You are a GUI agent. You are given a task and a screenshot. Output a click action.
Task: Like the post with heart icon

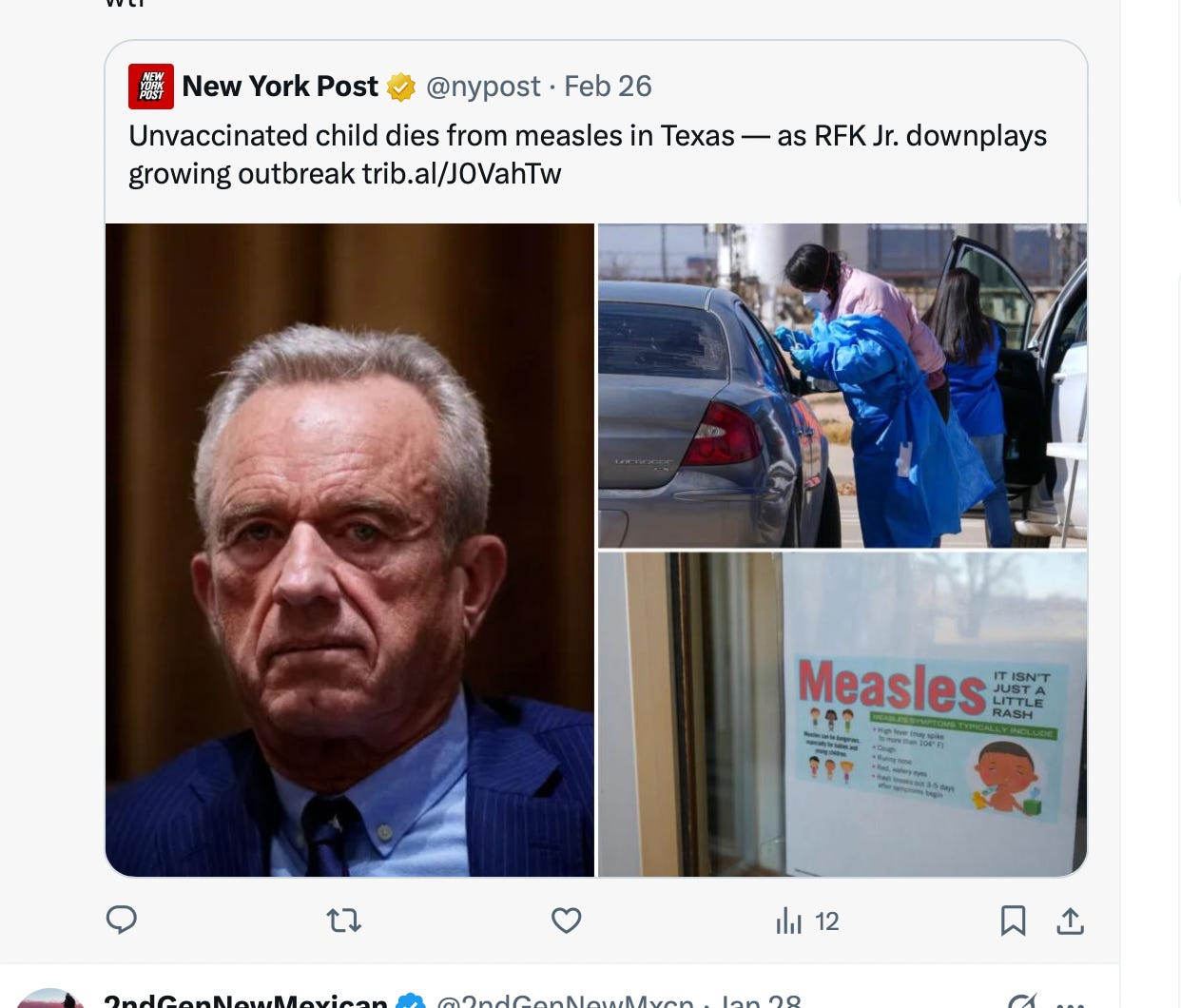[566, 921]
